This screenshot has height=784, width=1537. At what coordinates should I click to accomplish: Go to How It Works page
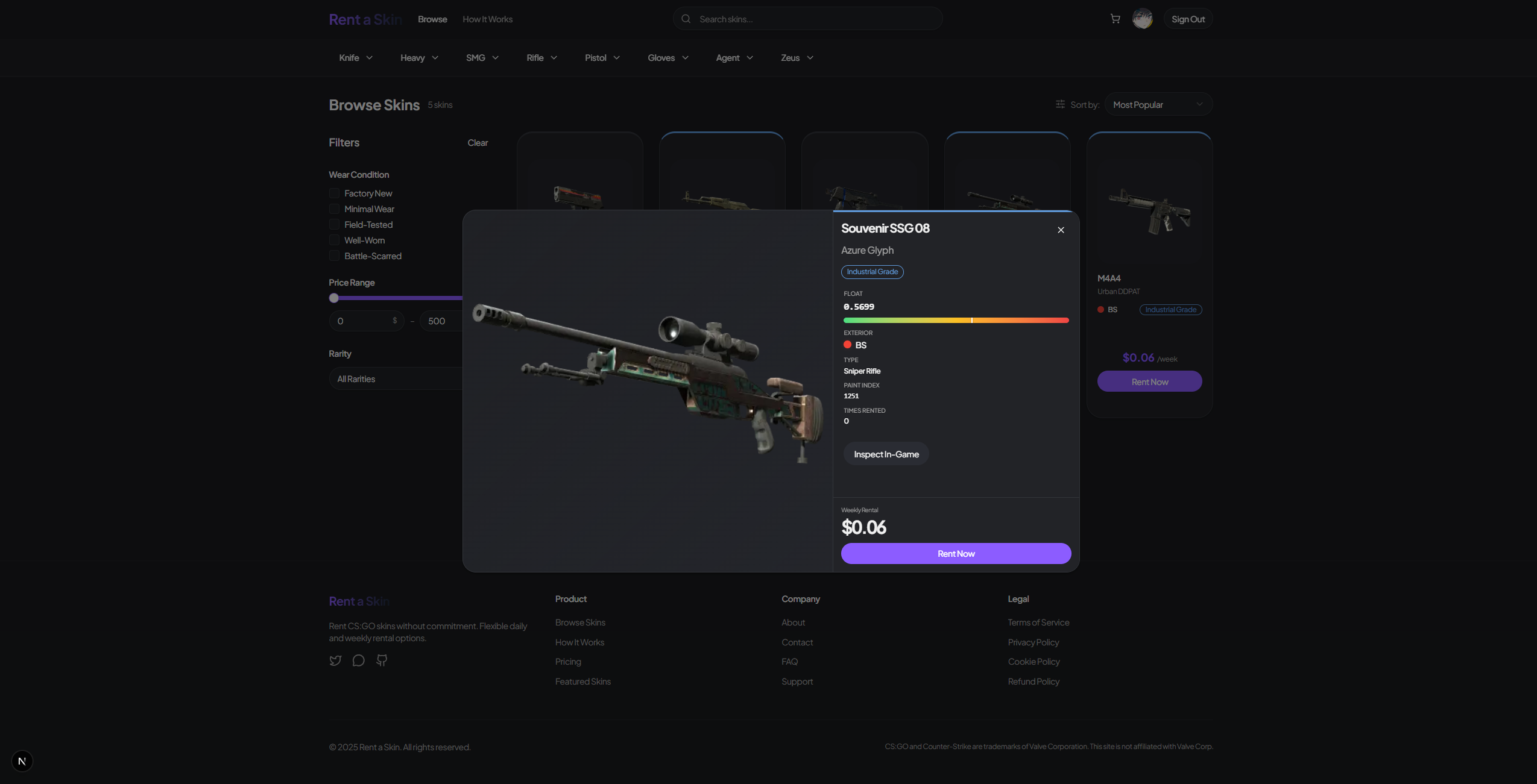click(487, 19)
